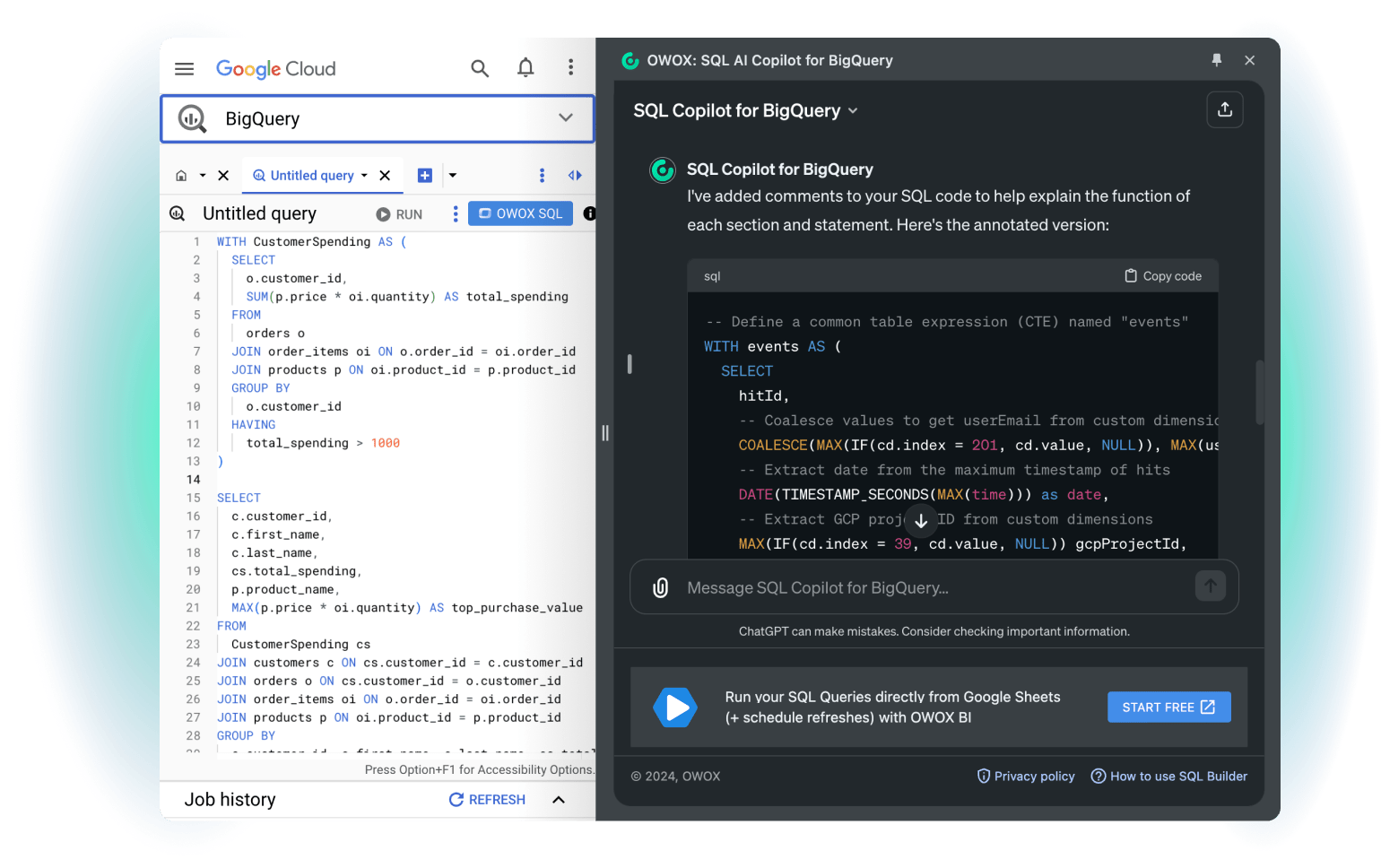Click the '© 2024, OWOX' footer text
The height and width of the screenshot is (868, 1381).
point(676,777)
